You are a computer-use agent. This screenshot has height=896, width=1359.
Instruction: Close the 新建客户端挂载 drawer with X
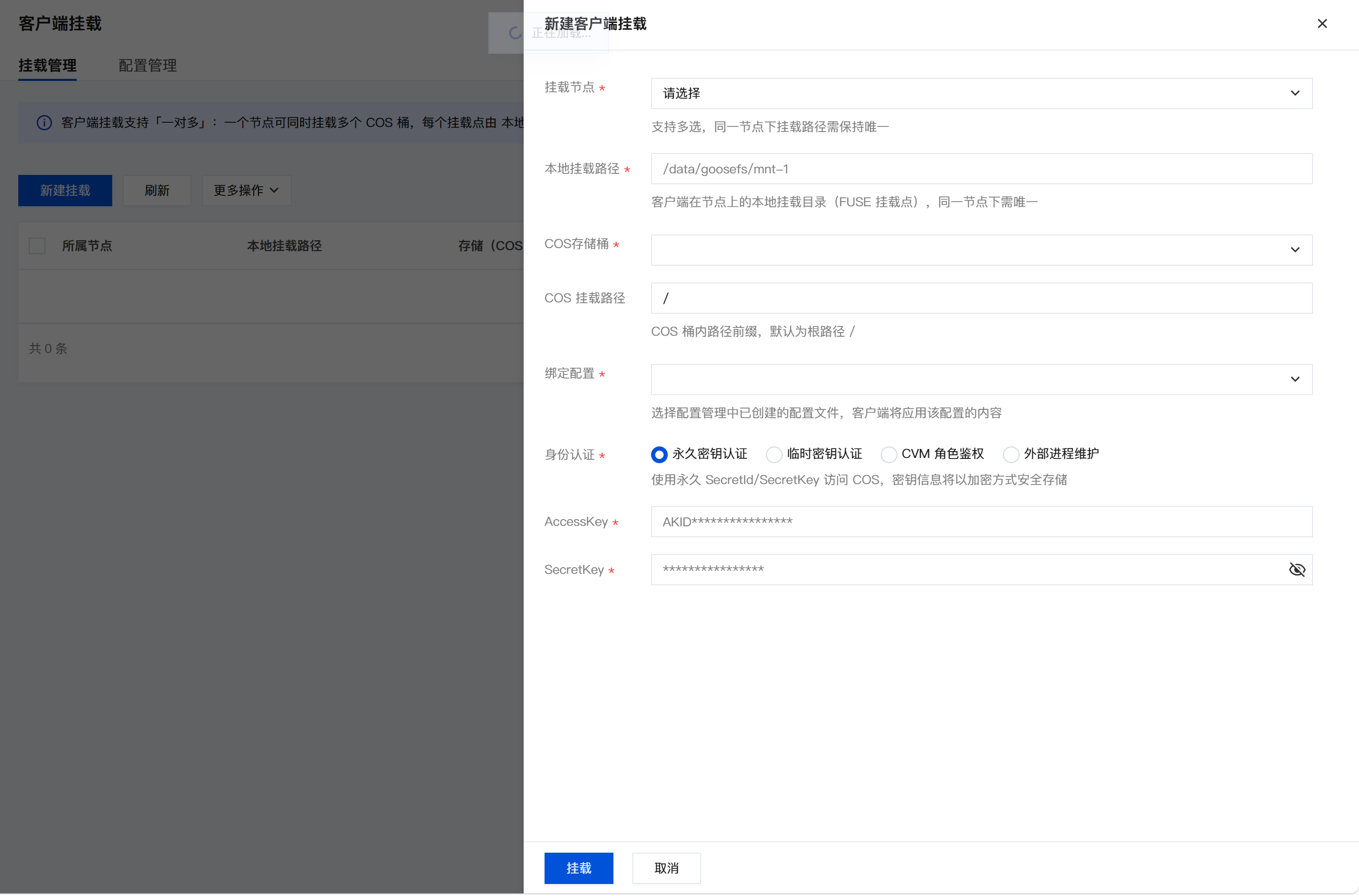click(1322, 23)
